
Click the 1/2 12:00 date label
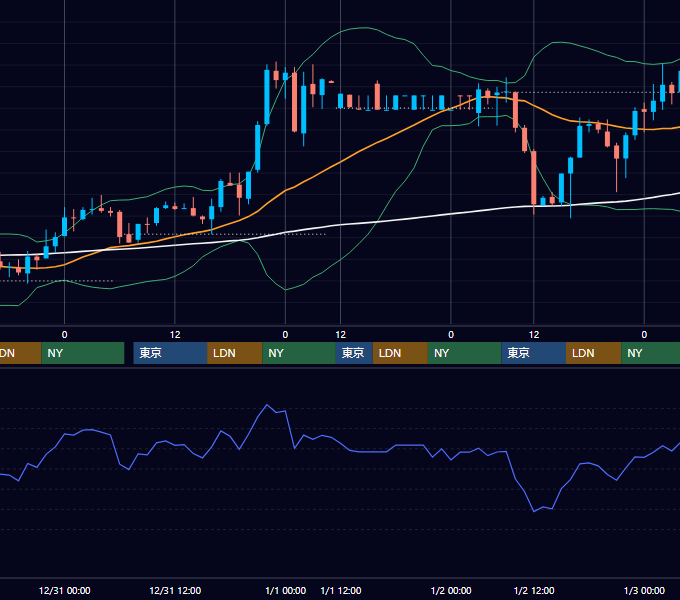point(534,590)
